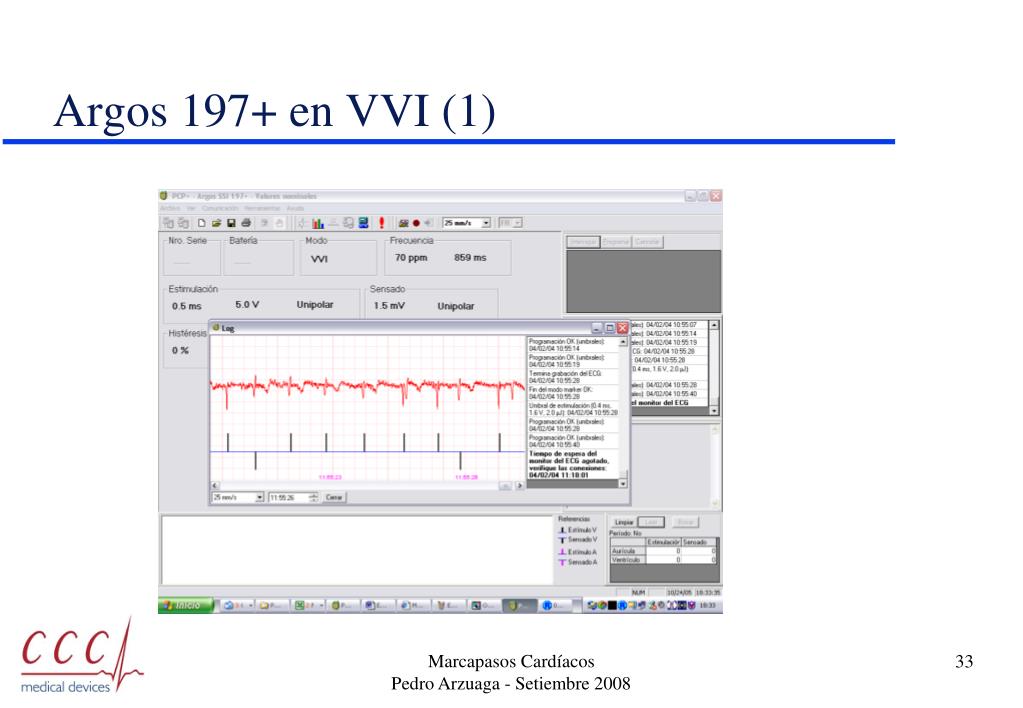Image resolution: width=1023 pixels, height=708 pixels.
Task: Click the Cerrar button in Log window
Action: (334, 498)
